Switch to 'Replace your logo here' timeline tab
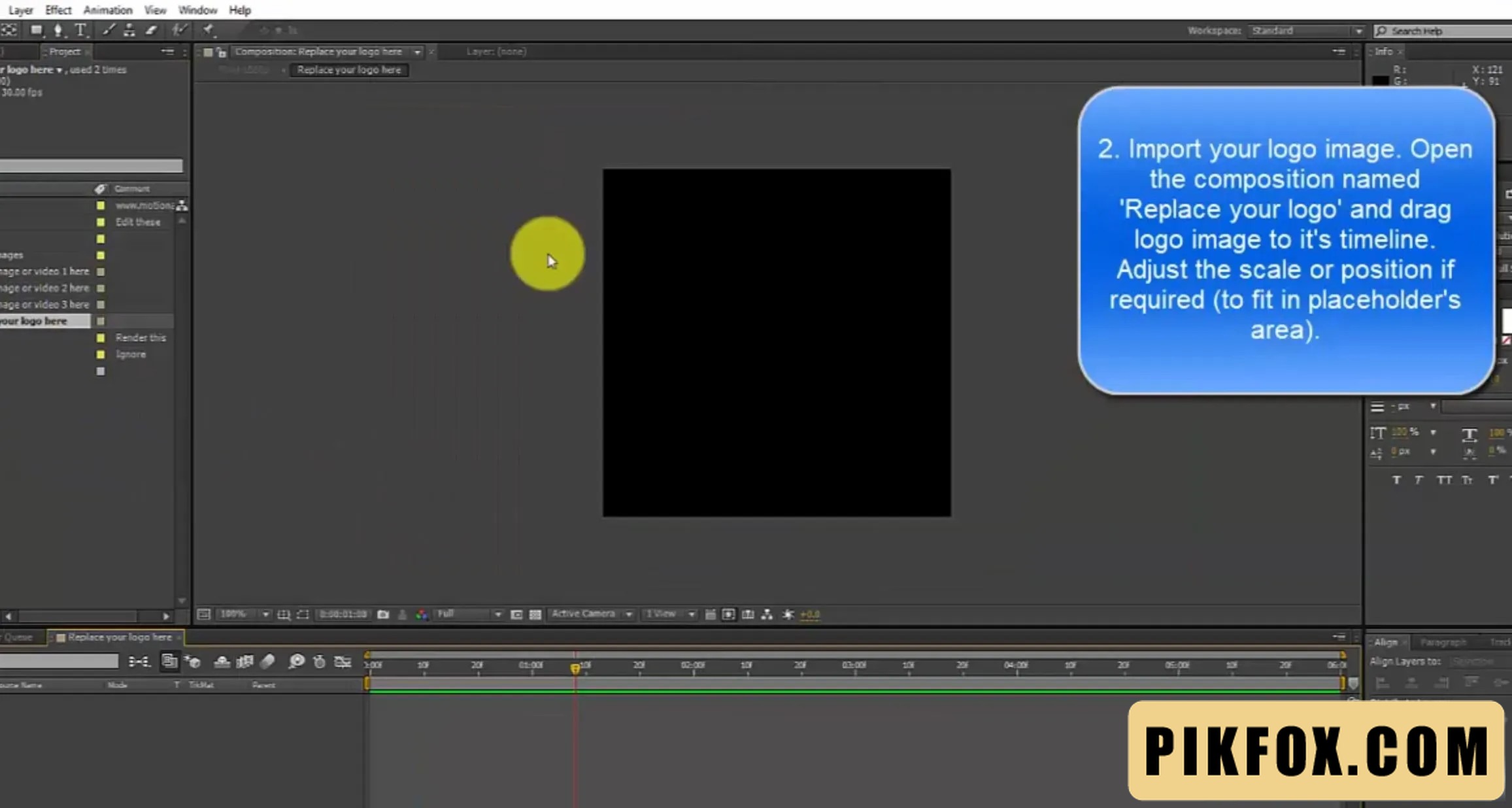The image size is (1512, 808). pos(119,637)
